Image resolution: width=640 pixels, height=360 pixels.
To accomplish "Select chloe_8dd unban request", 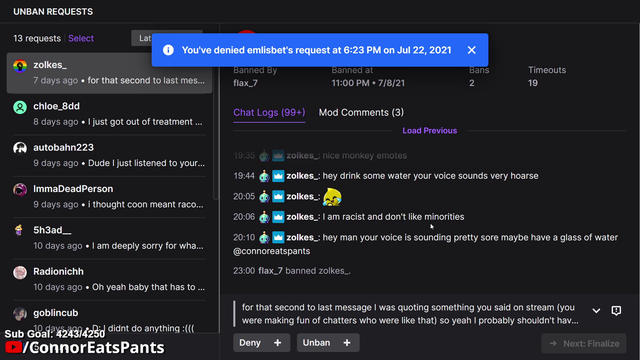I will pyautogui.click(x=109, y=114).
